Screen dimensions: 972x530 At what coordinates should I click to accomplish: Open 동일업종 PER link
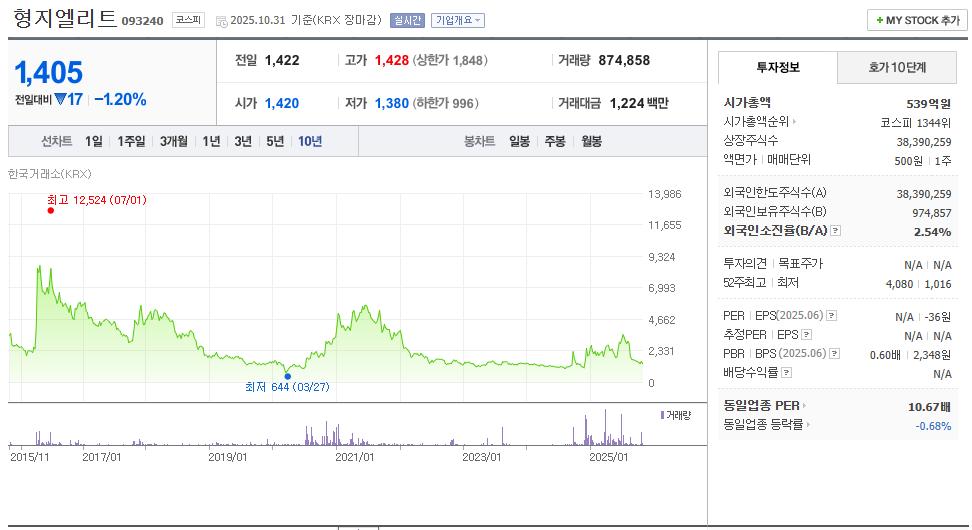pos(764,405)
